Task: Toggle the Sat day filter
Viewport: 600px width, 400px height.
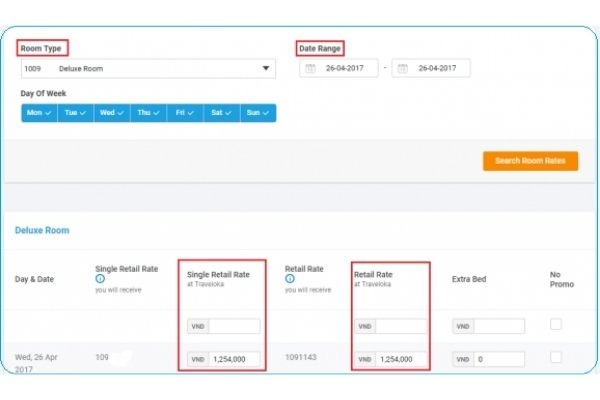Action: click(x=219, y=113)
